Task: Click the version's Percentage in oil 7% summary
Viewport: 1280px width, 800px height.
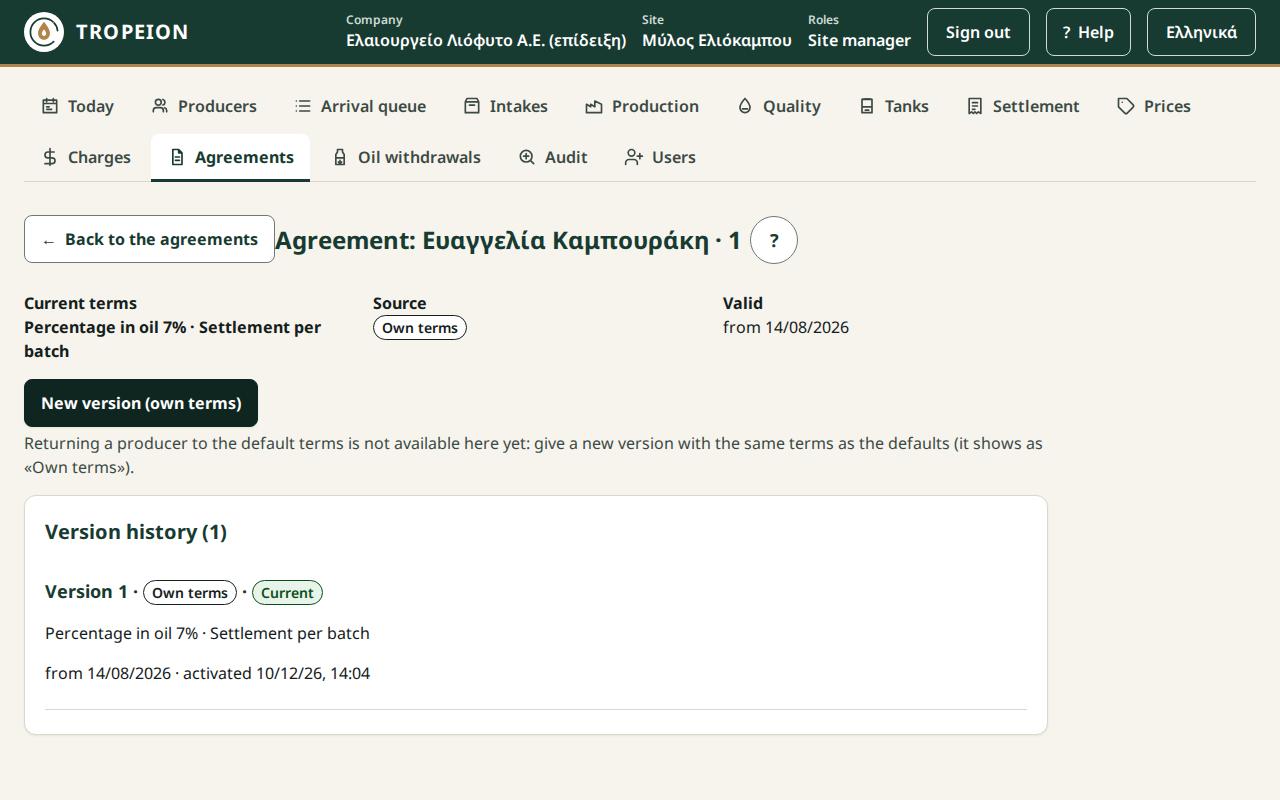Action: [207, 633]
